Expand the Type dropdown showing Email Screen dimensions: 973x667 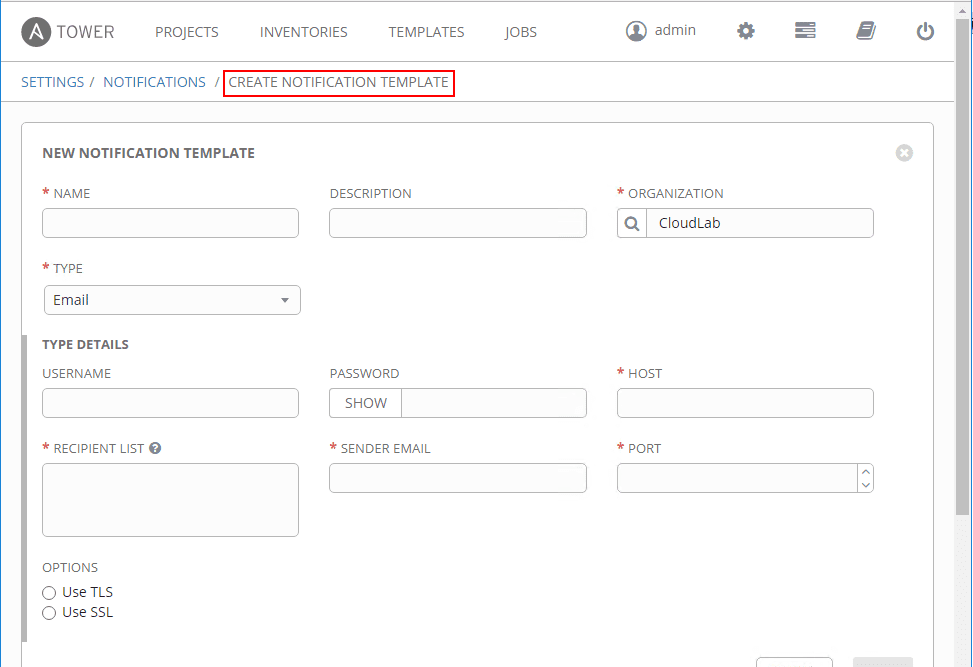172,300
